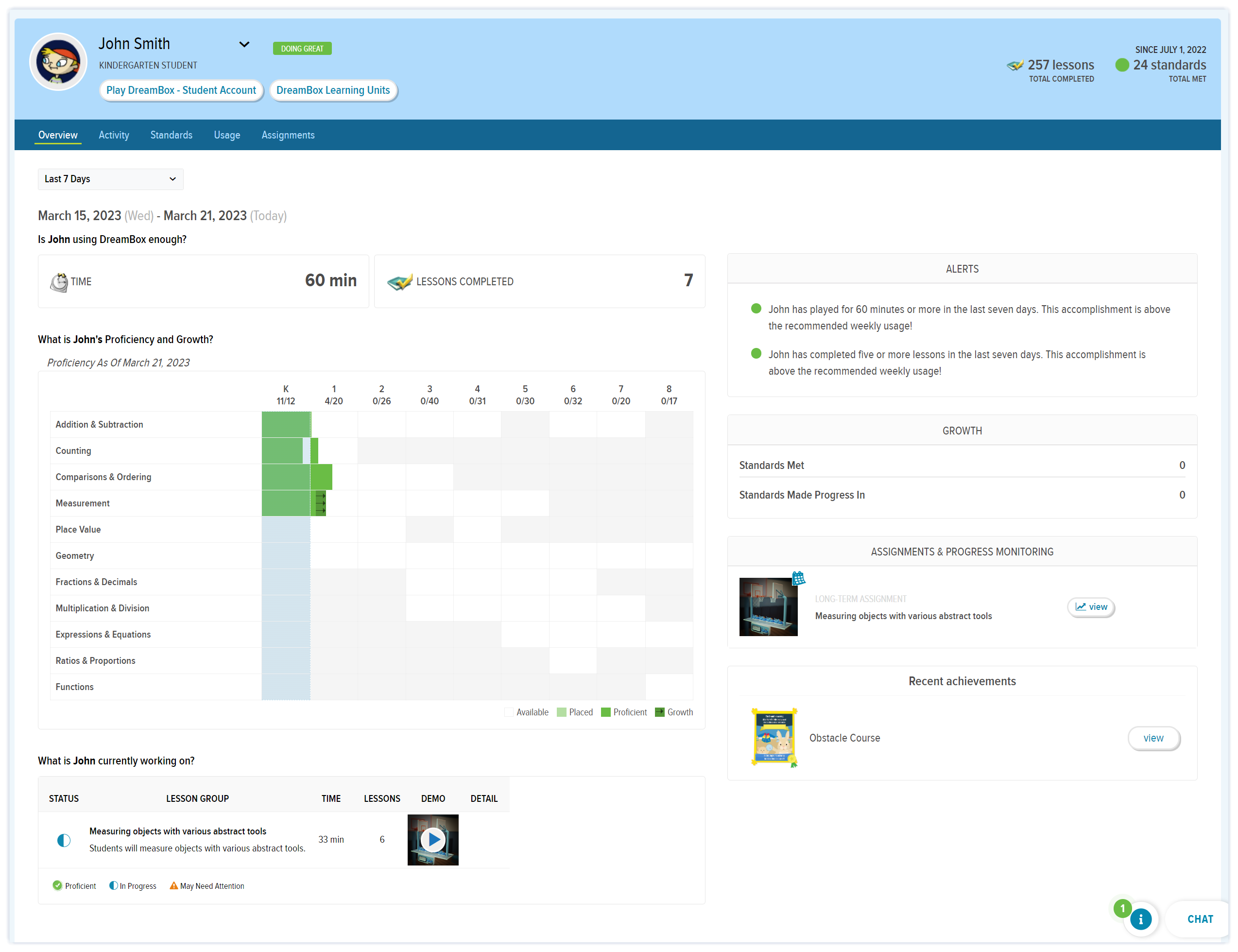Click the Standards Met growth row
The height and width of the screenshot is (952, 1238).
point(962,465)
